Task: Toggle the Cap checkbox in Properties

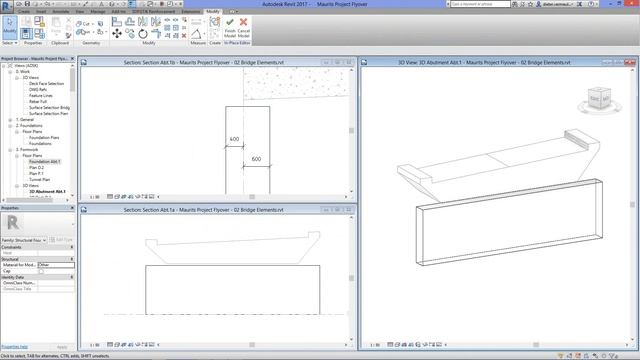Action: (41, 271)
